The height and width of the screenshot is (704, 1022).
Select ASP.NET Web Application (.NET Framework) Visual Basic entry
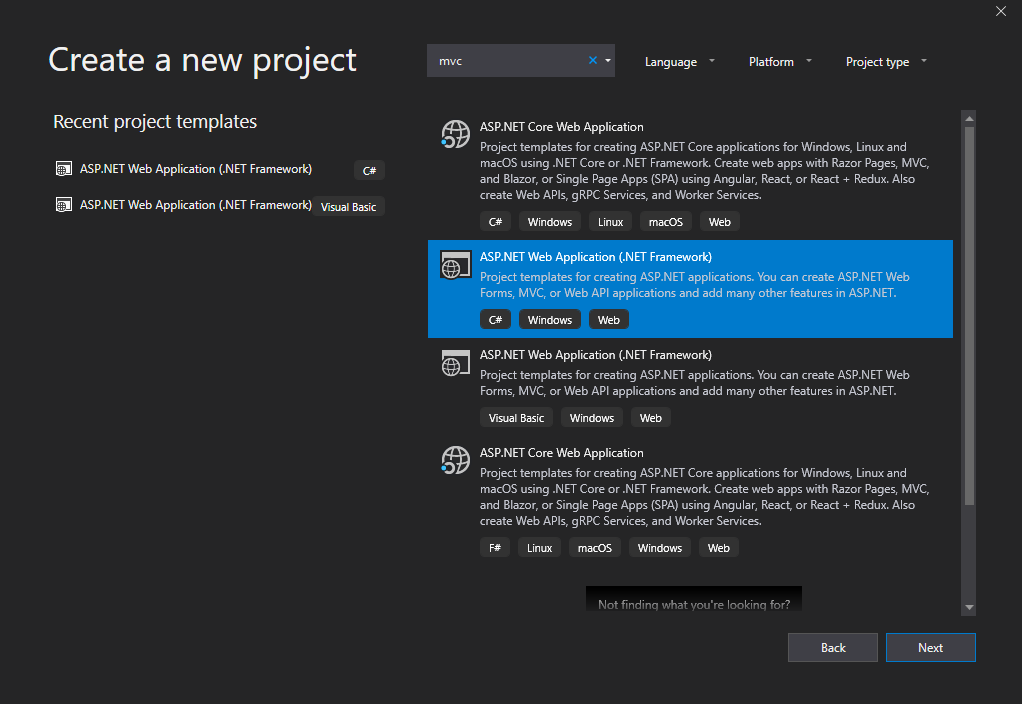690,387
